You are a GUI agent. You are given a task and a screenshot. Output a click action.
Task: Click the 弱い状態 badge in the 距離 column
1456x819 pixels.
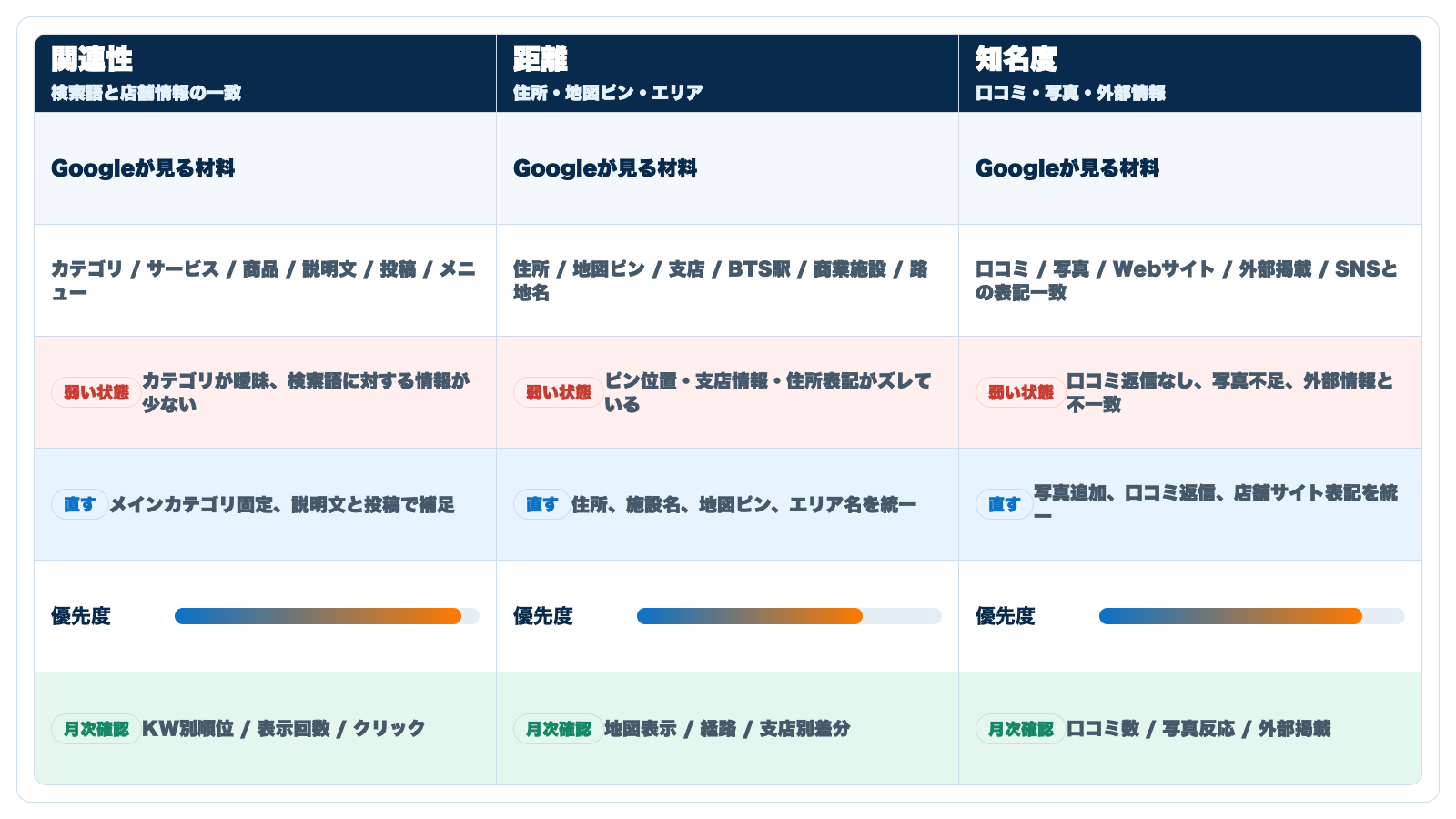[558, 392]
